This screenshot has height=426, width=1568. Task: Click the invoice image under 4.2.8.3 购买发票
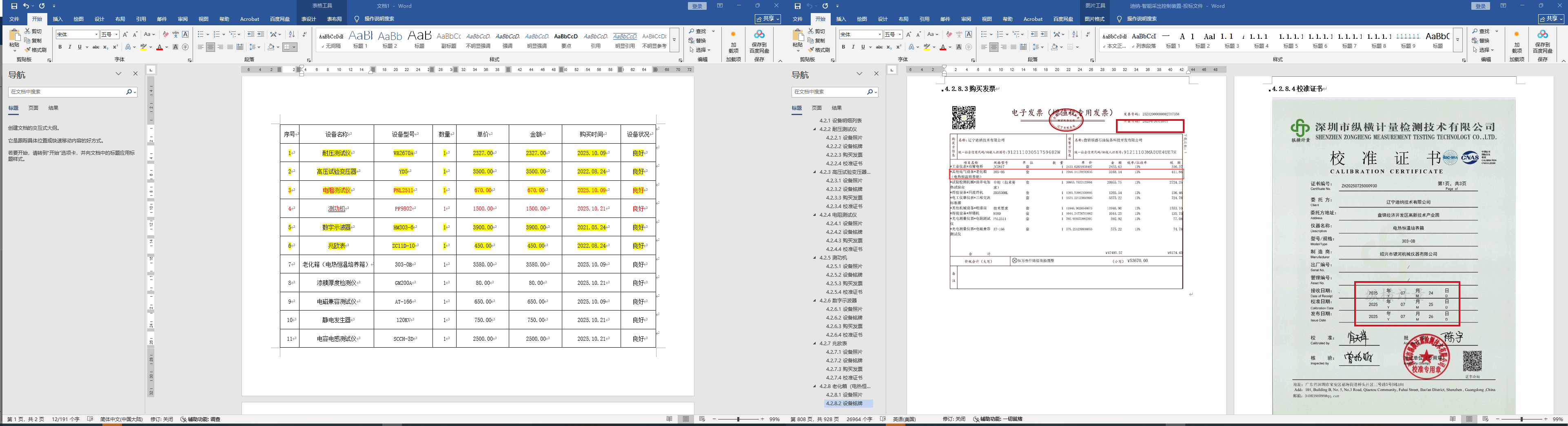1067,197
